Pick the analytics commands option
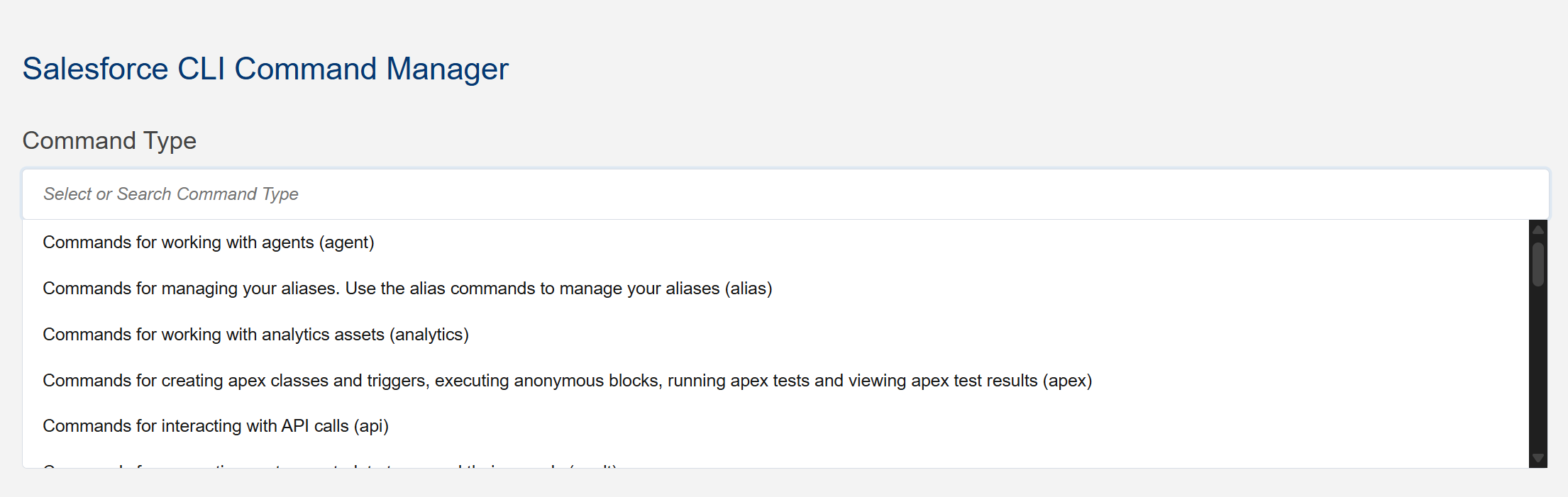This screenshot has width=1568, height=497. pyautogui.click(x=775, y=335)
